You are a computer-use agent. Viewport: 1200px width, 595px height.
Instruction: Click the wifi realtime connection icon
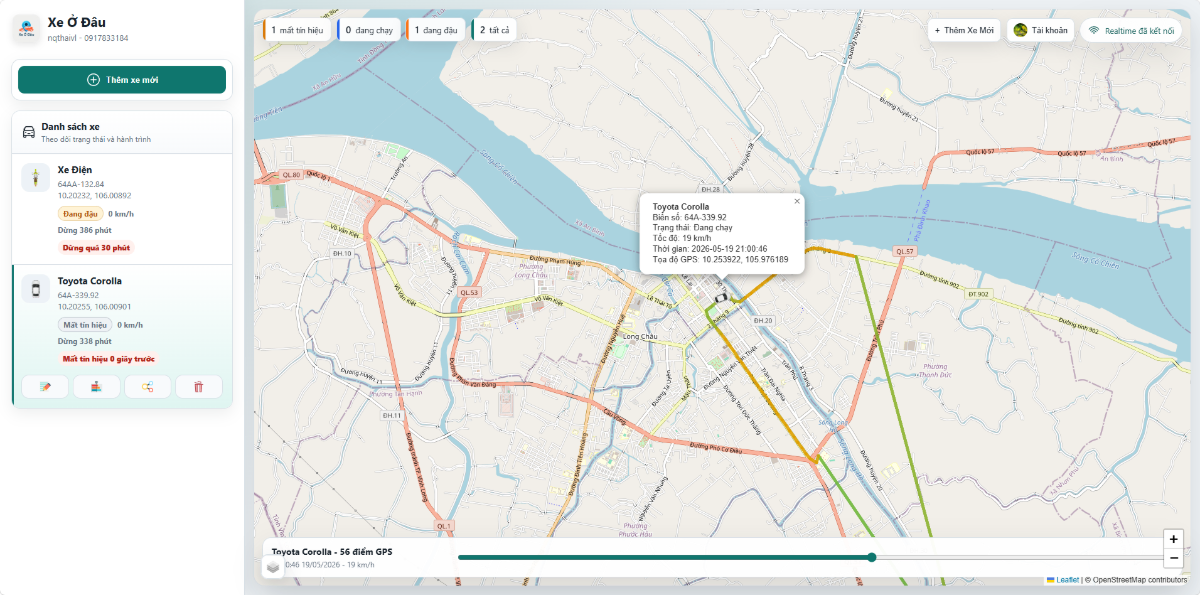[x=1095, y=30]
